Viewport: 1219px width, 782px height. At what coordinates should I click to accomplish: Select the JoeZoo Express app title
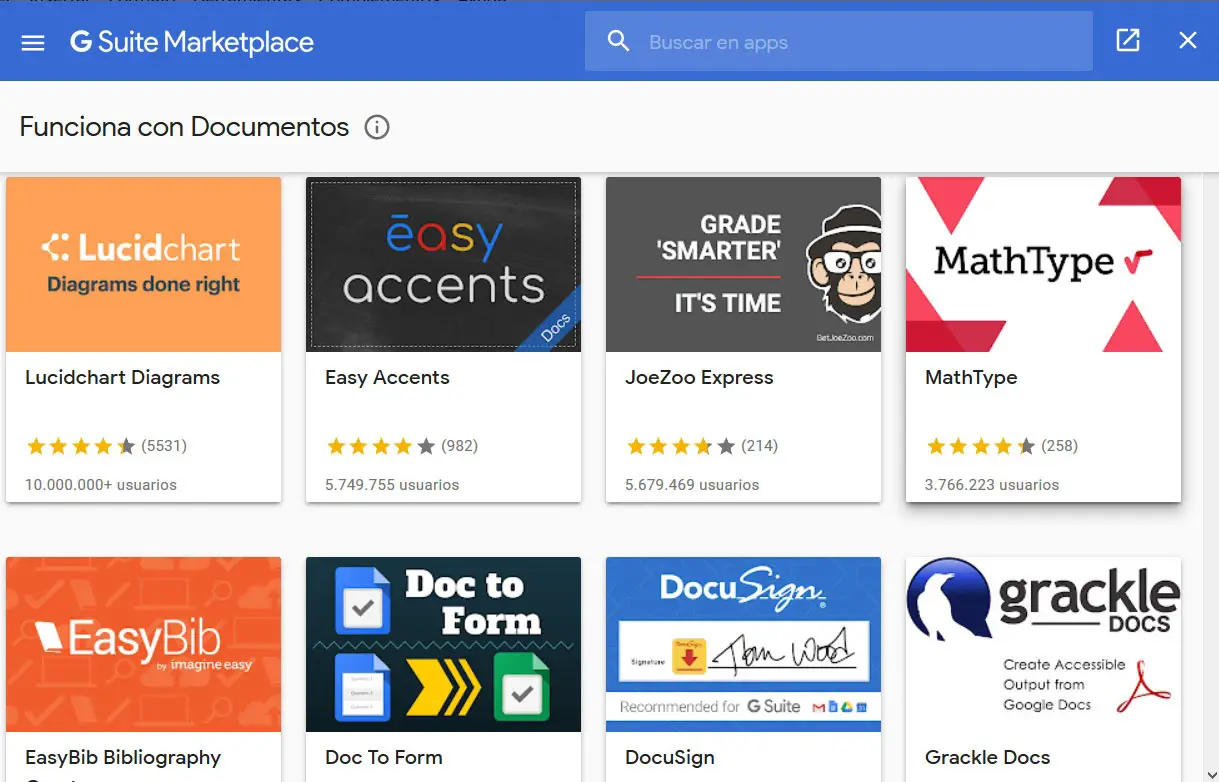click(699, 378)
